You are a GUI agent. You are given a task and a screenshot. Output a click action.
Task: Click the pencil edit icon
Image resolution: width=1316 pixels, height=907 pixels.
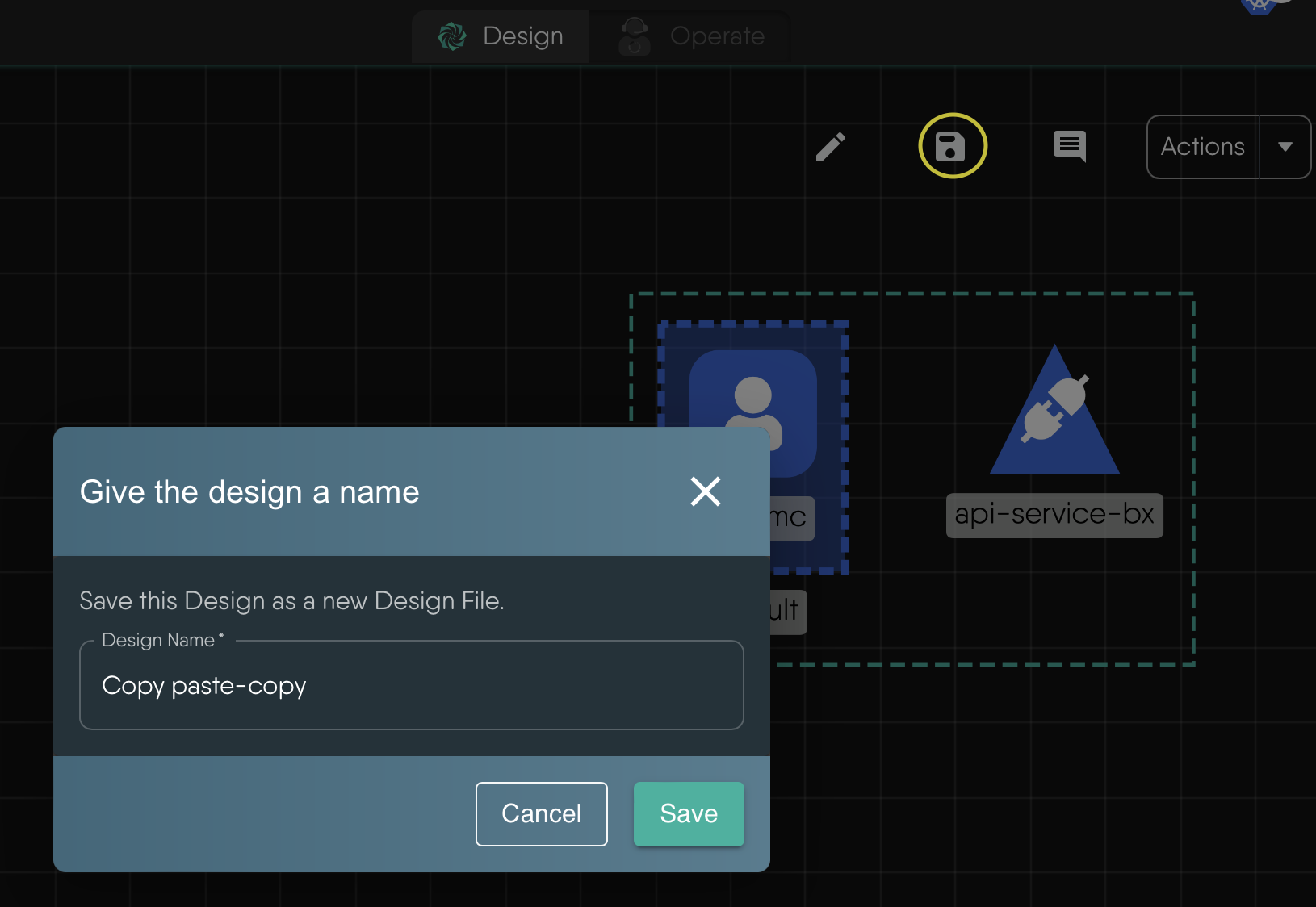coord(830,147)
